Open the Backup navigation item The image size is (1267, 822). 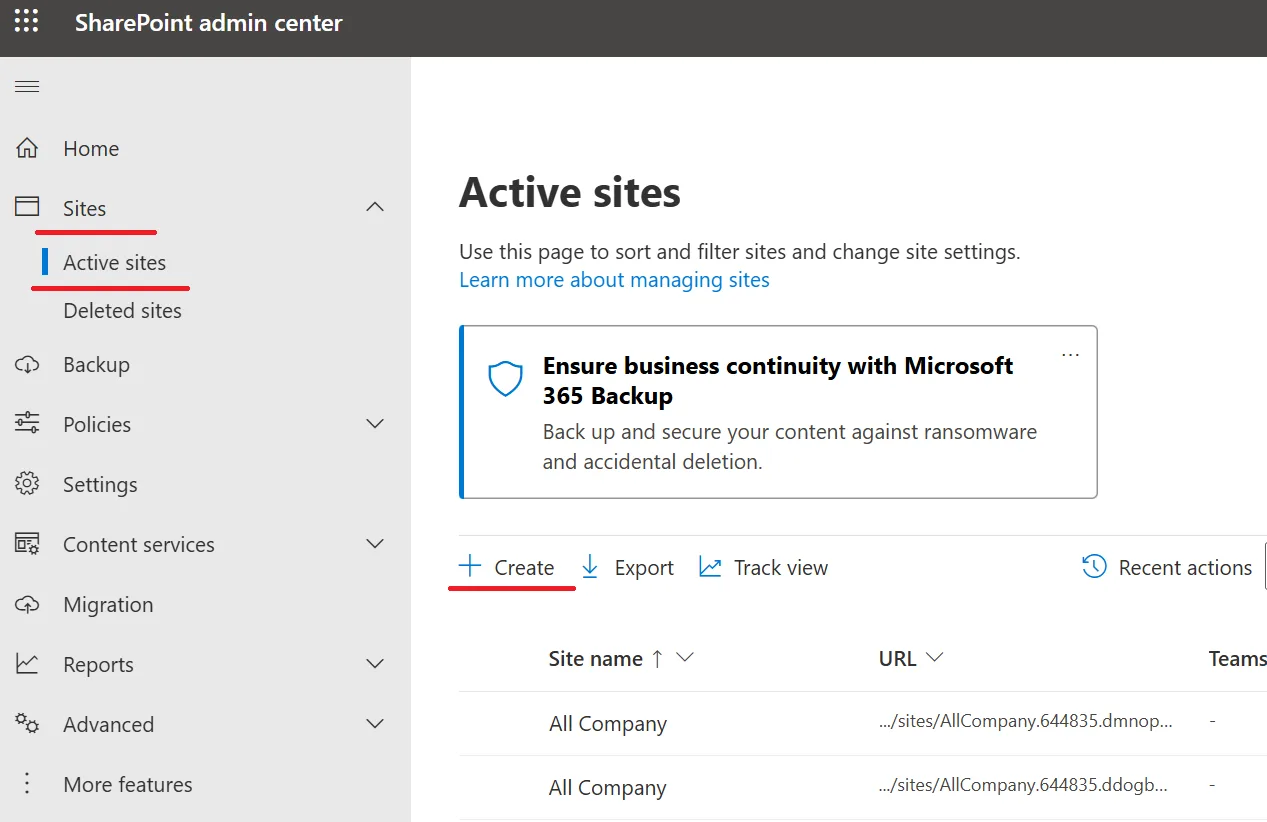tap(97, 365)
